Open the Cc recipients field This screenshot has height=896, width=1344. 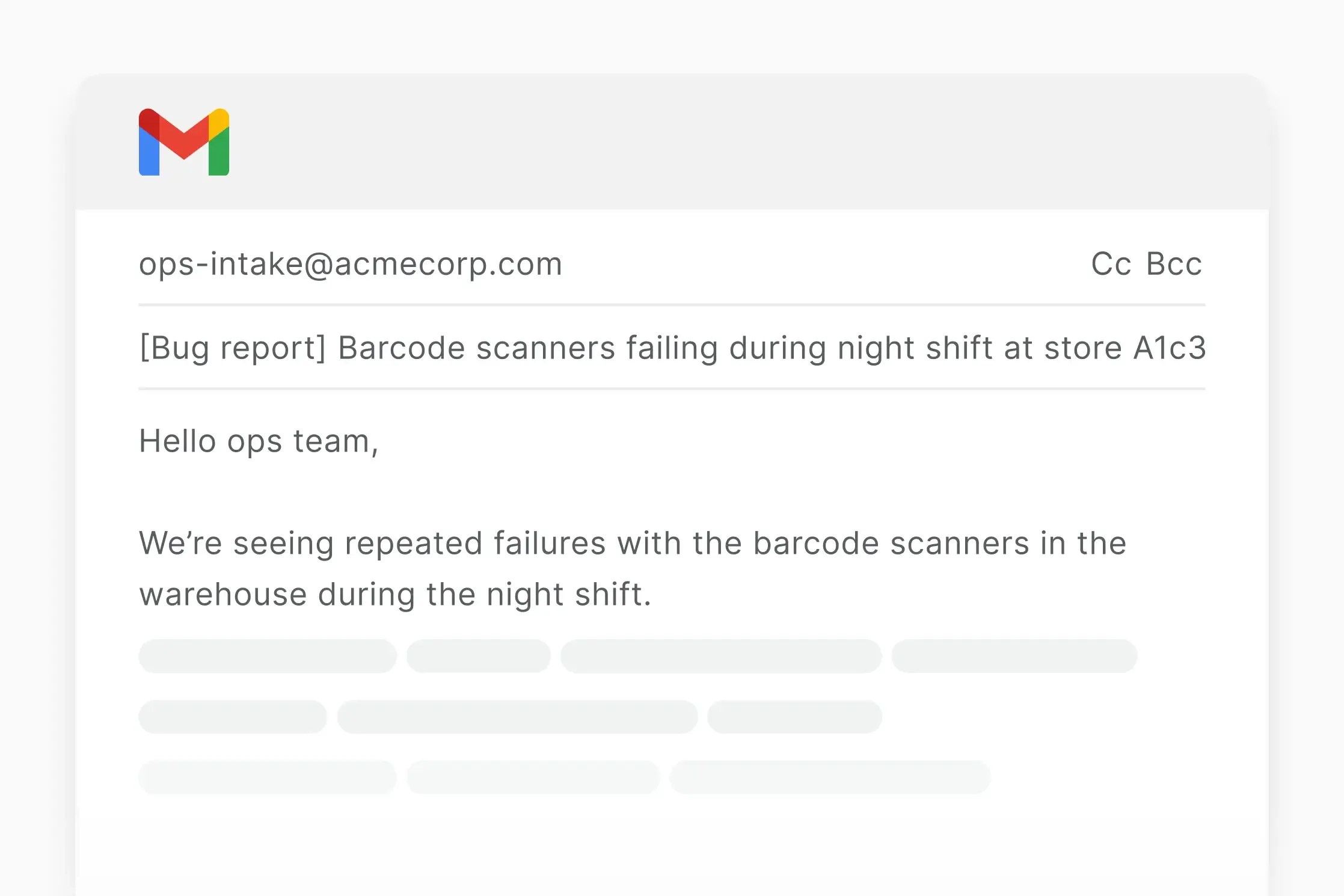point(1111,264)
